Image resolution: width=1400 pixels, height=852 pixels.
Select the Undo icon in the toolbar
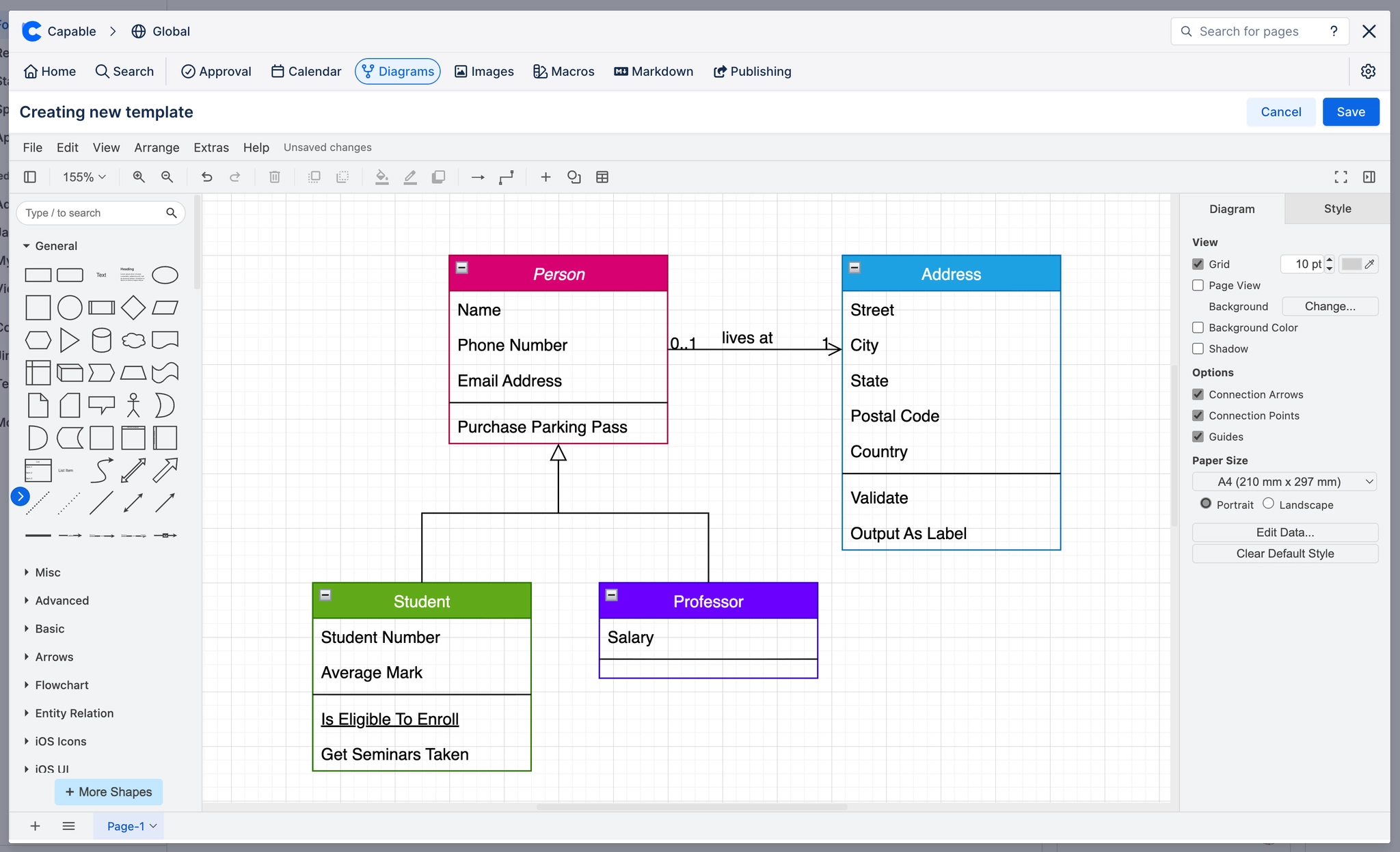(x=207, y=176)
